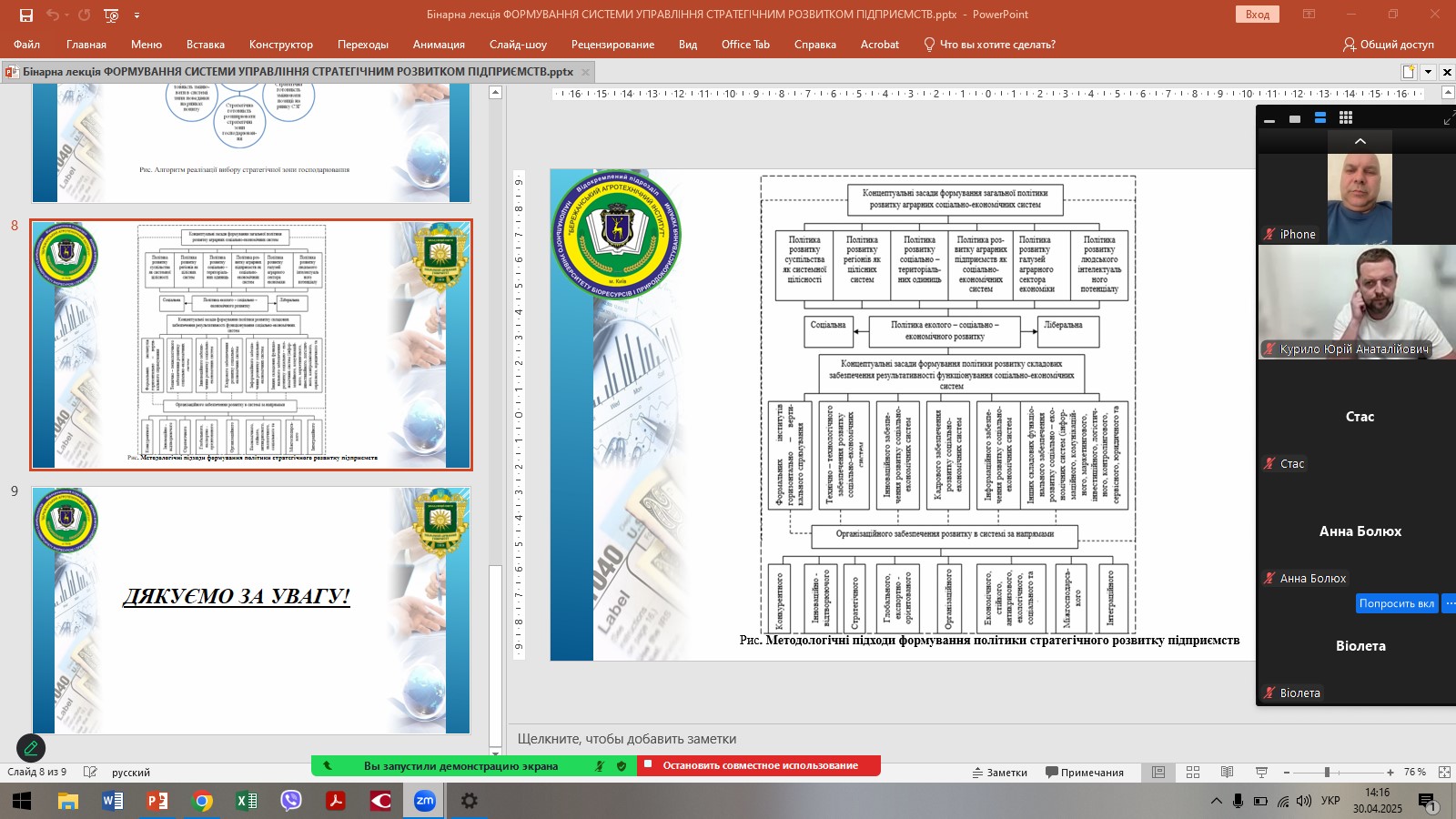The width and height of the screenshot is (1456, 819).
Task: Click the Save icon in quick access toolbar
Action: pyautogui.click(x=25, y=15)
